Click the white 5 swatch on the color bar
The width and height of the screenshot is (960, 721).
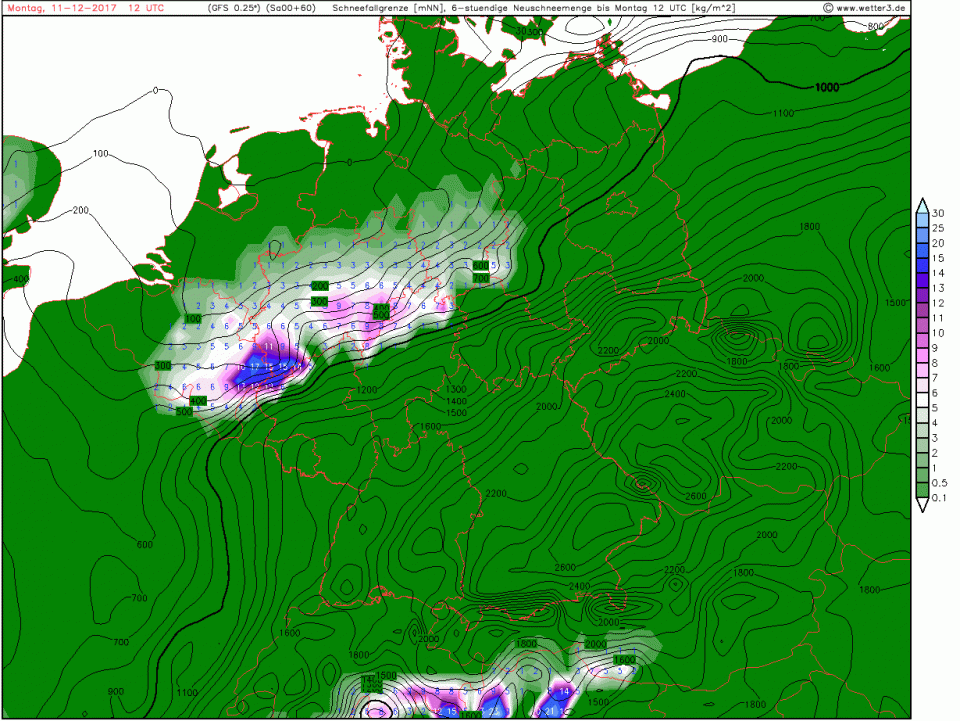click(x=923, y=408)
